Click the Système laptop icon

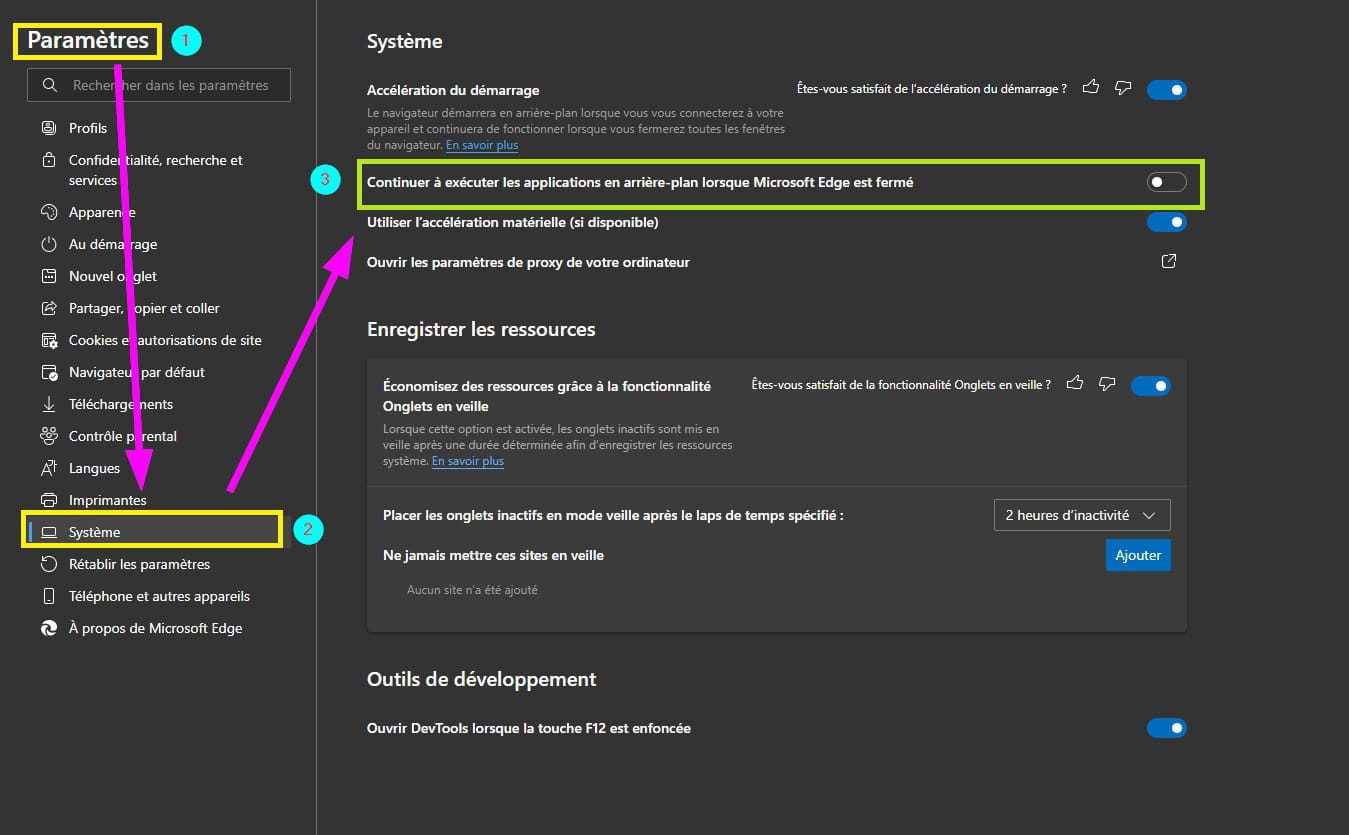(49, 532)
